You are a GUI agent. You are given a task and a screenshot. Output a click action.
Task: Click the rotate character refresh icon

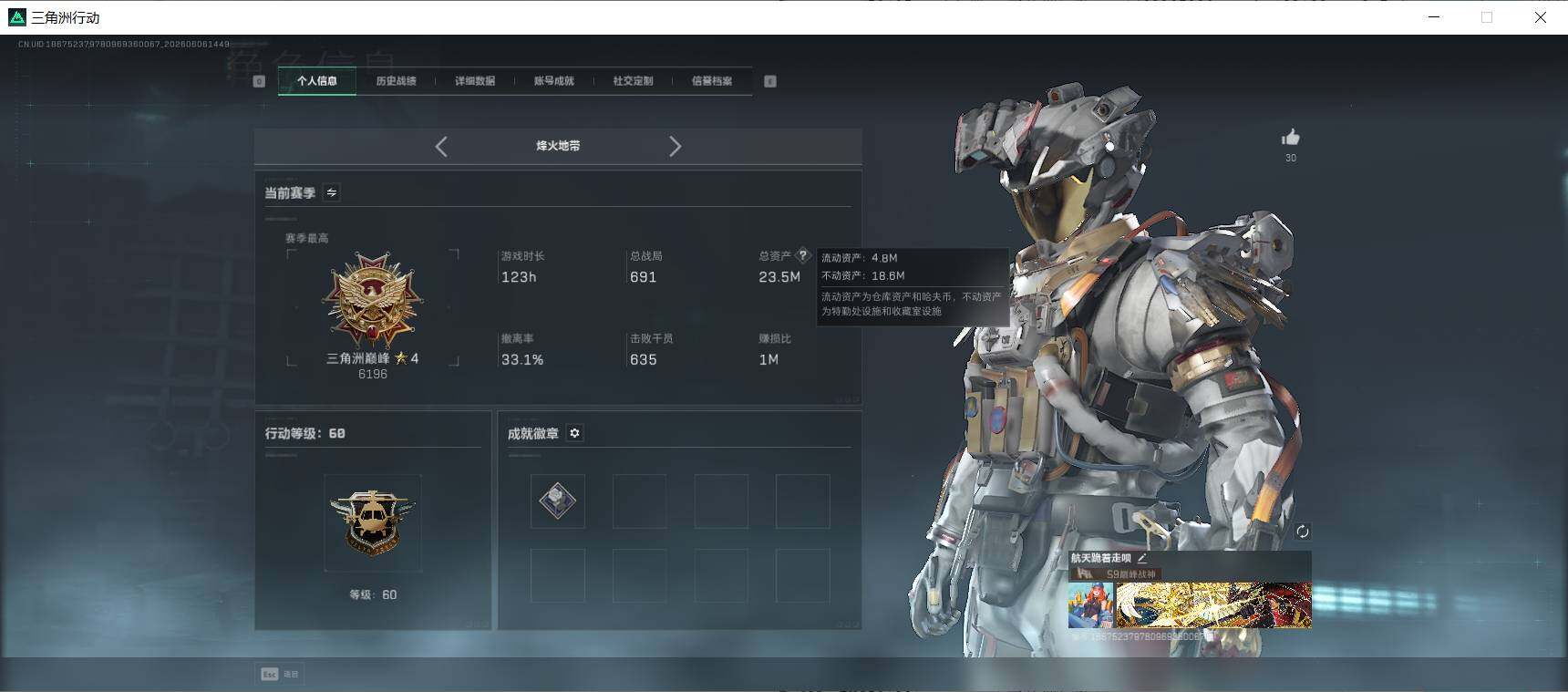1302,532
